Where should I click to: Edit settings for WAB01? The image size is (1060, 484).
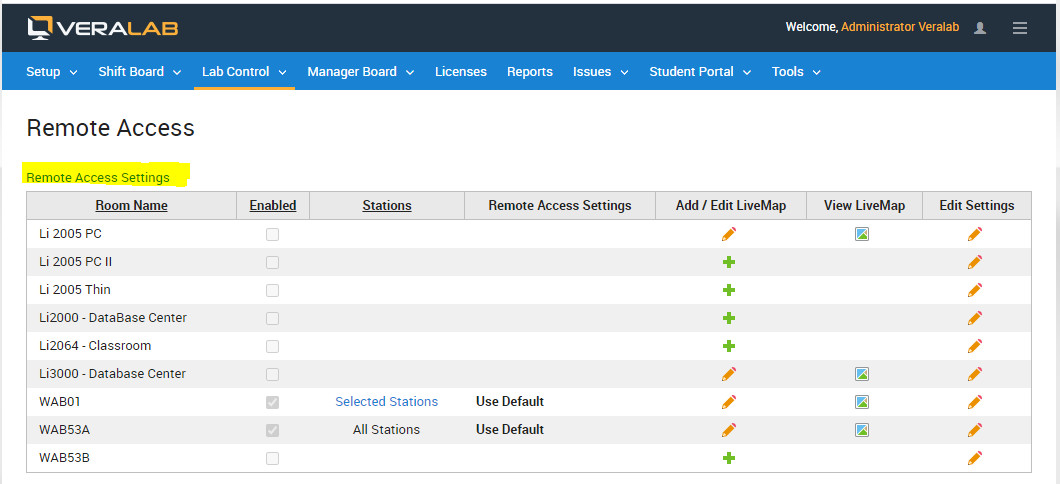tap(974, 402)
